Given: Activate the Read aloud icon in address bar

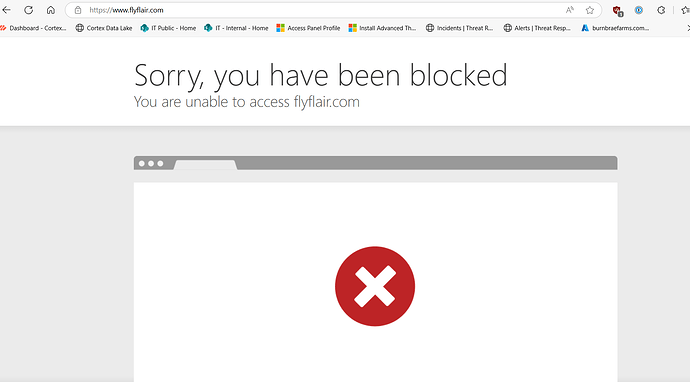Looking at the screenshot, I should 570,10.
